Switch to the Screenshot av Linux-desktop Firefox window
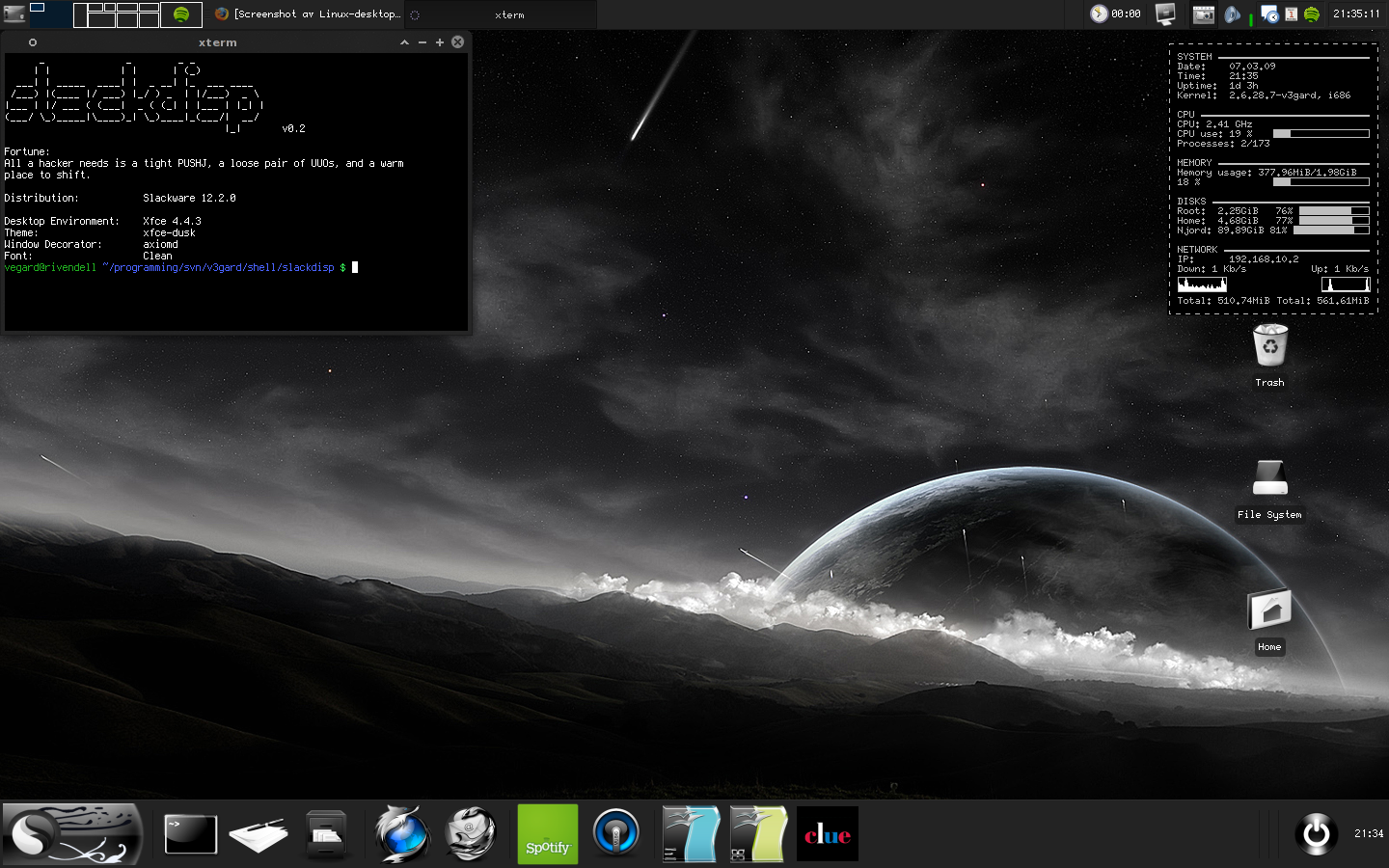 307,14
